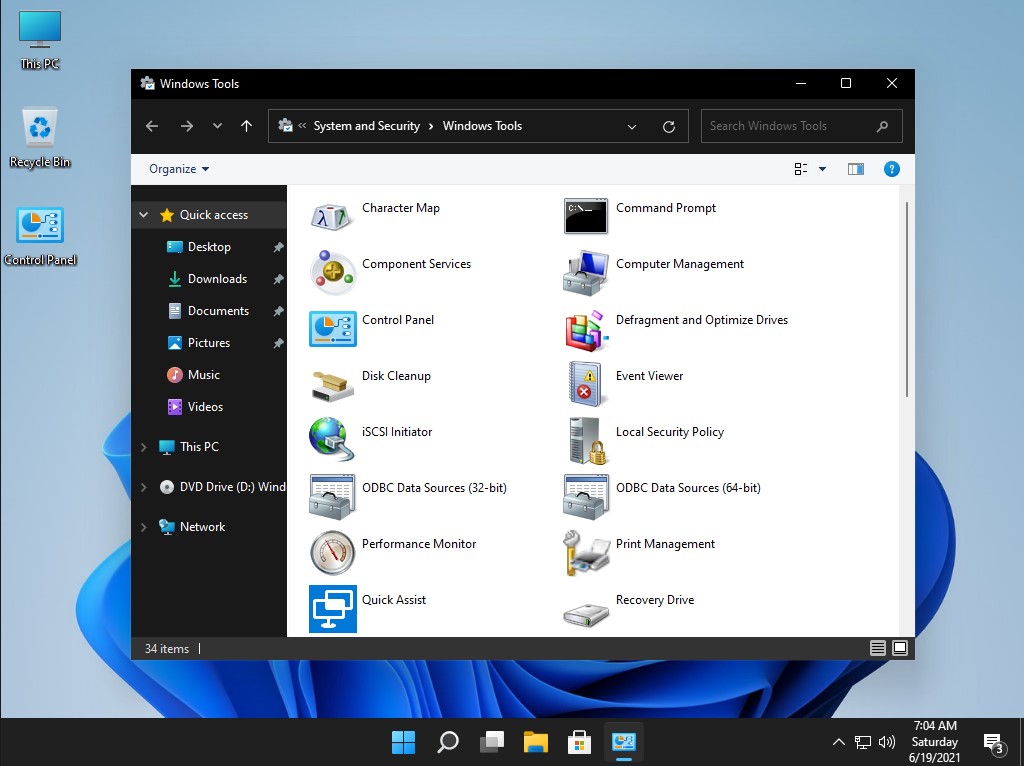Image resolution: width=1024 pixels, height=766 pixels.
Task: Open Character Map
Action: point(400,208)
